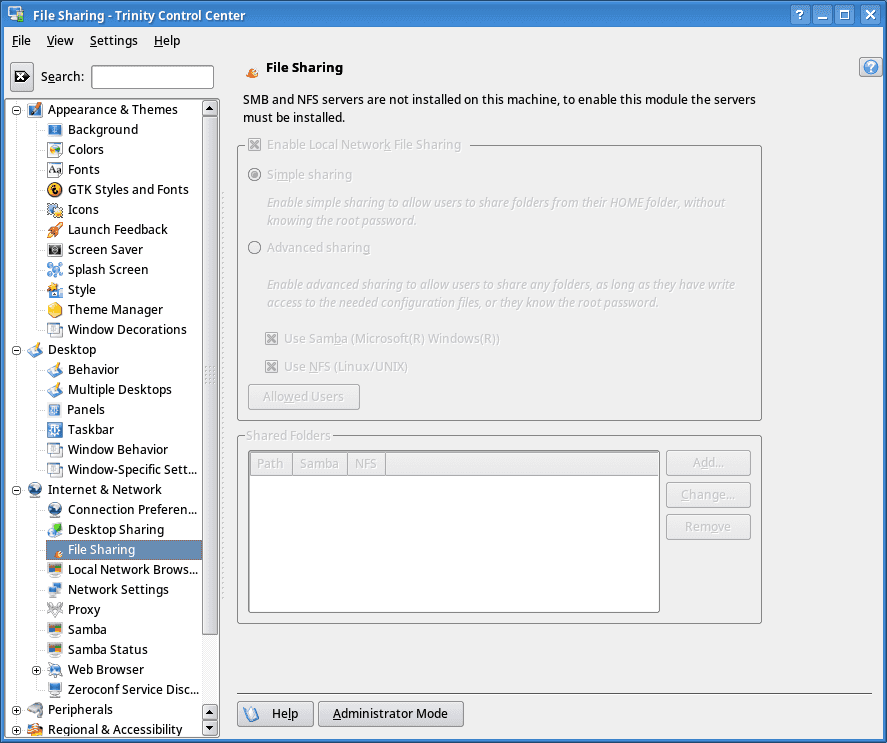Screen dimensions: 887x743
Task: Open the Taskbar module icon
Action: point(55,430)
